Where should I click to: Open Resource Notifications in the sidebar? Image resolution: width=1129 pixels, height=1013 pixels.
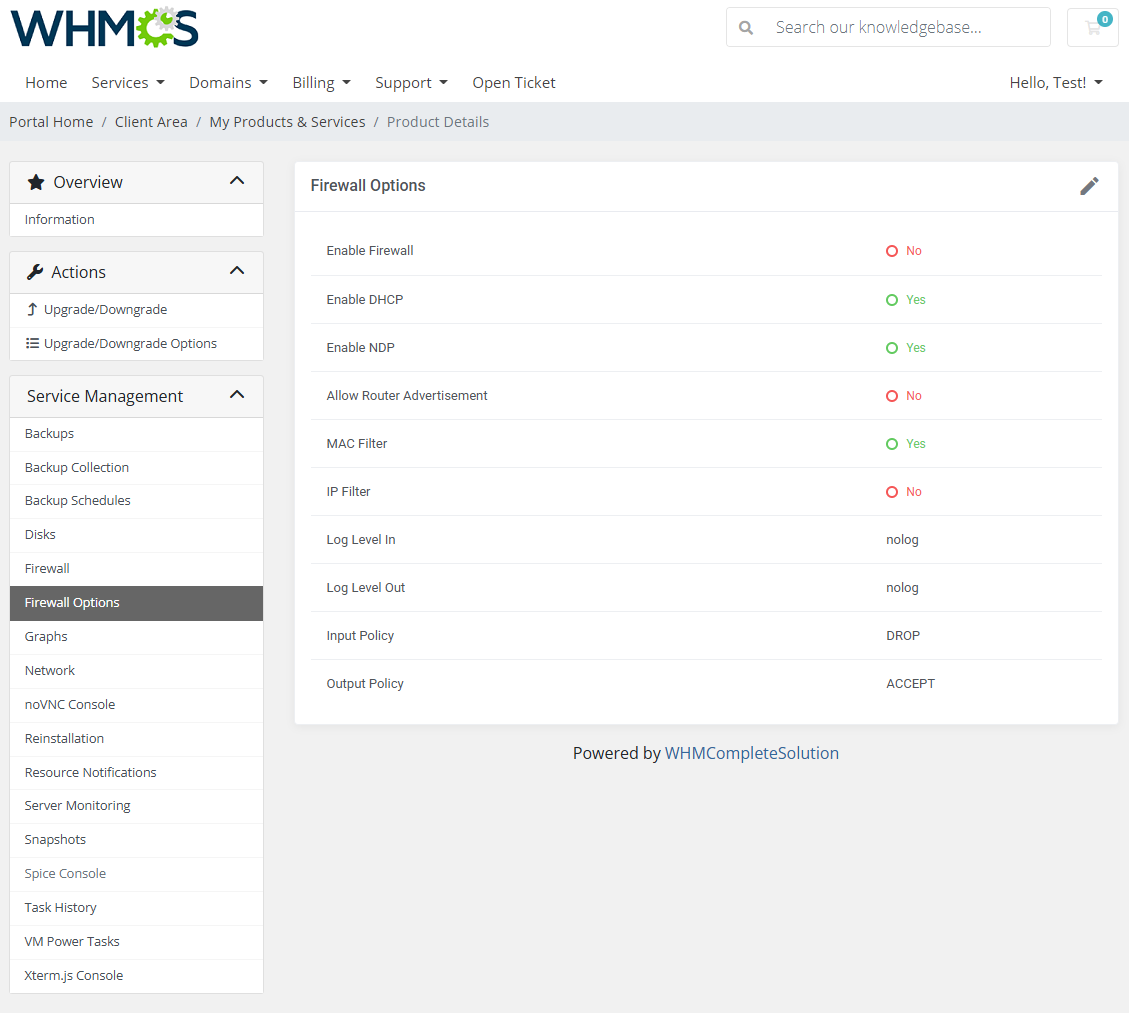point(136,772)
